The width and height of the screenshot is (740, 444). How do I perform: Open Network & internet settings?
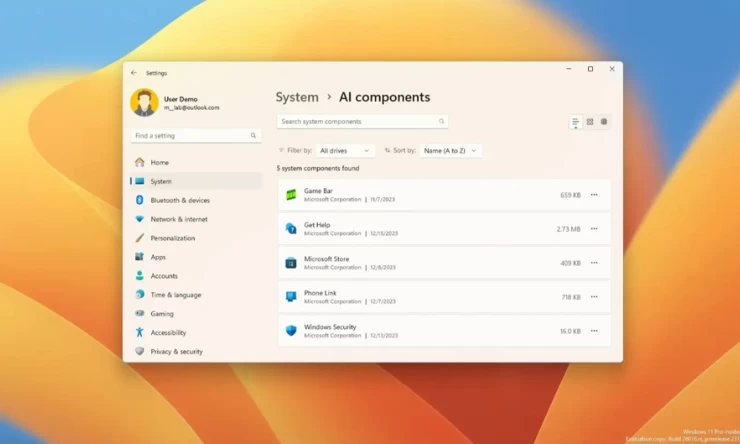coord(196,219)
